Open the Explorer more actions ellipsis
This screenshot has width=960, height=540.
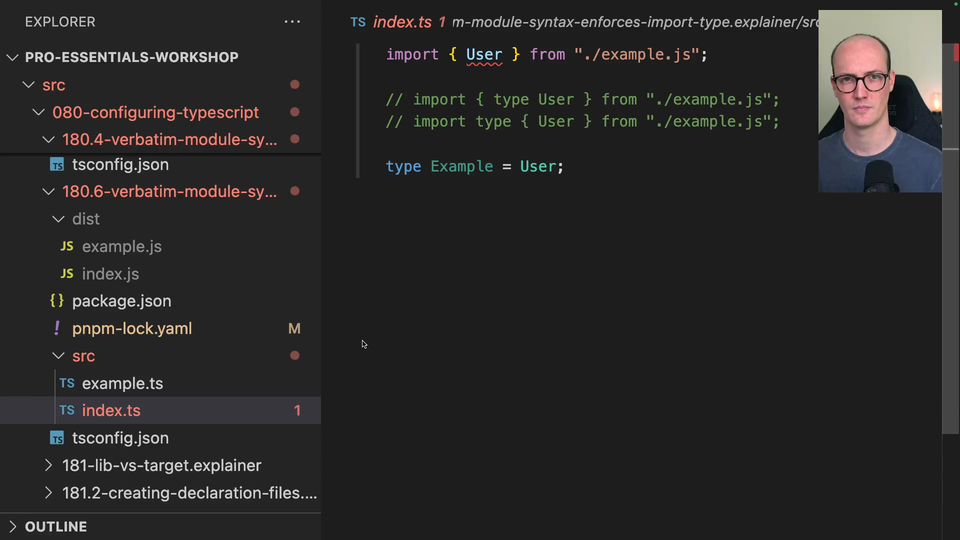point(292,21)
